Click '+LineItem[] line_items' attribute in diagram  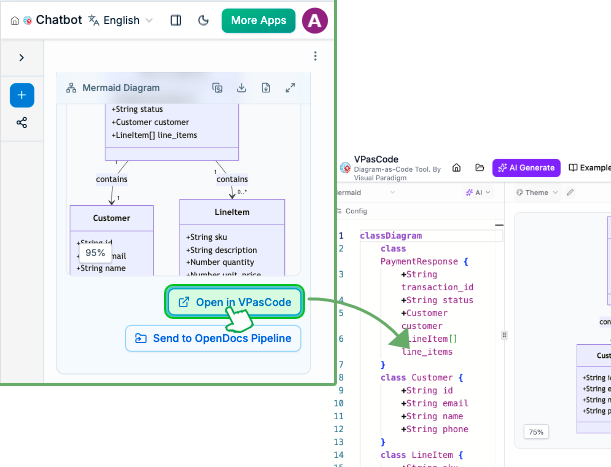coord(154,135)
